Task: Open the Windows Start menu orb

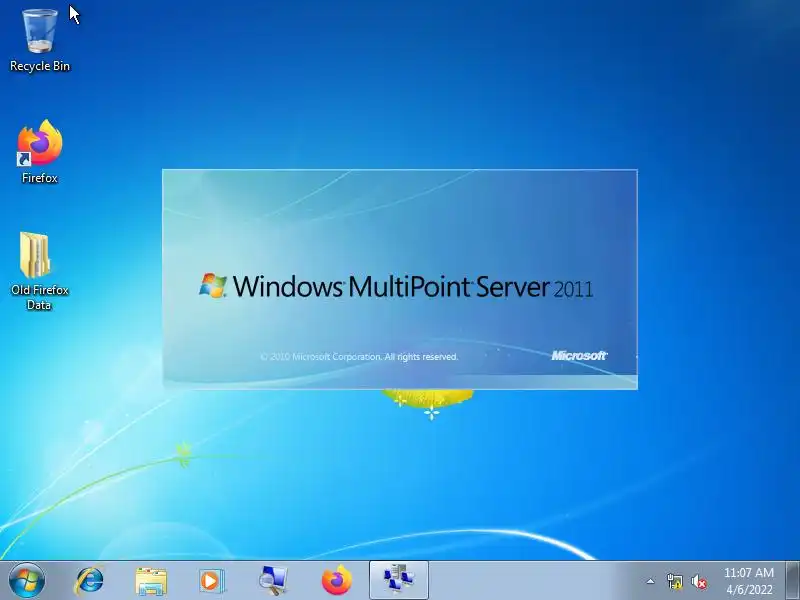Action: click(27, 580)
